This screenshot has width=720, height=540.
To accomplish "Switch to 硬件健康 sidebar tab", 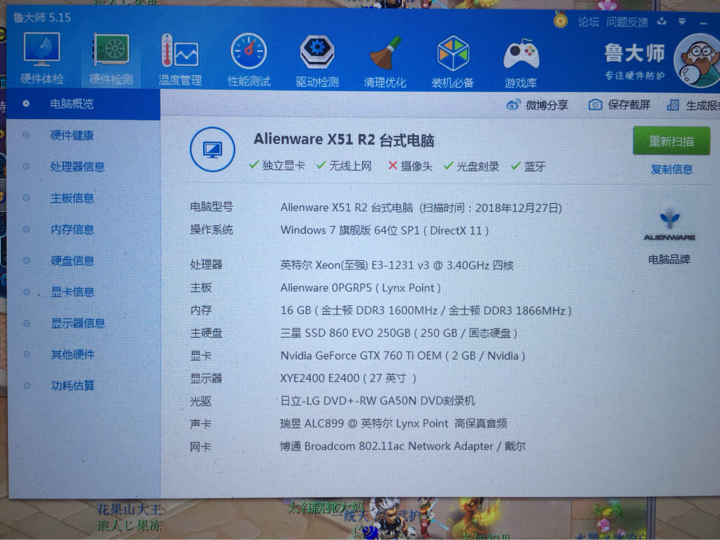I will (72, 135).
